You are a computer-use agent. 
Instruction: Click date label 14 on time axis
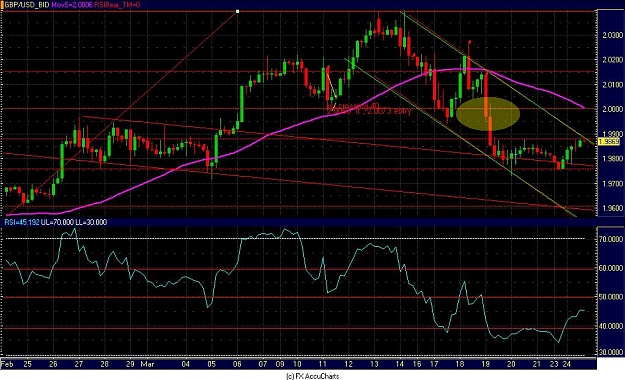click(x=400, y=364)
